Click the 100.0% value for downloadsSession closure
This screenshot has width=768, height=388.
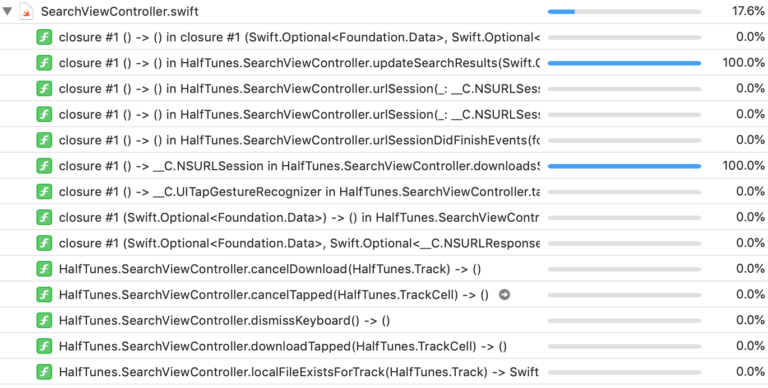pos(744,166)
